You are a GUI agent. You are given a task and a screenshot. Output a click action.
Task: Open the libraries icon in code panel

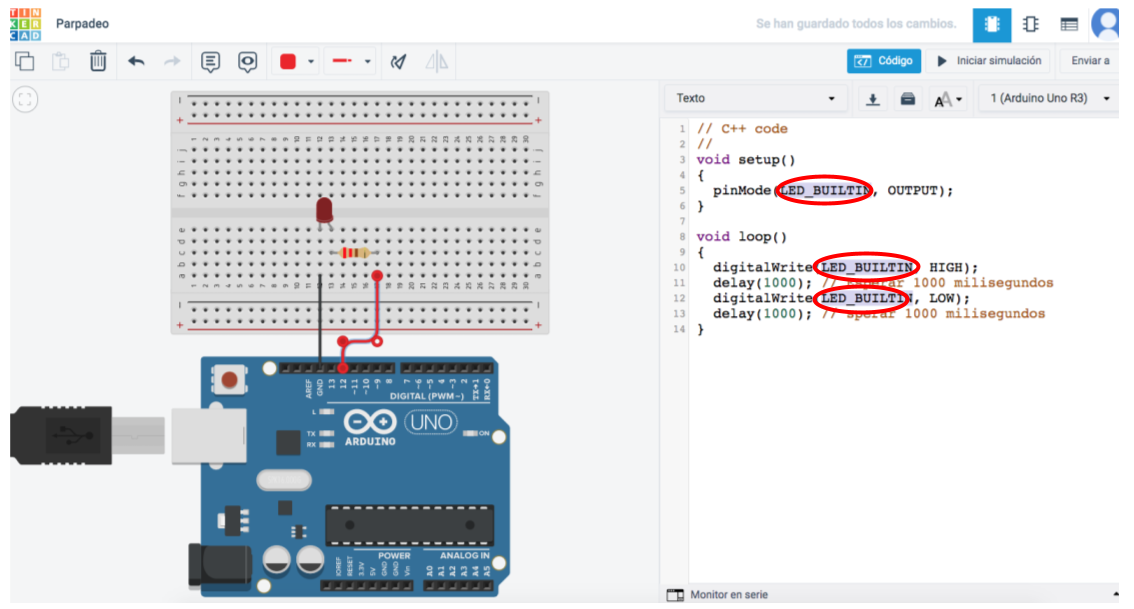[908, 99]
